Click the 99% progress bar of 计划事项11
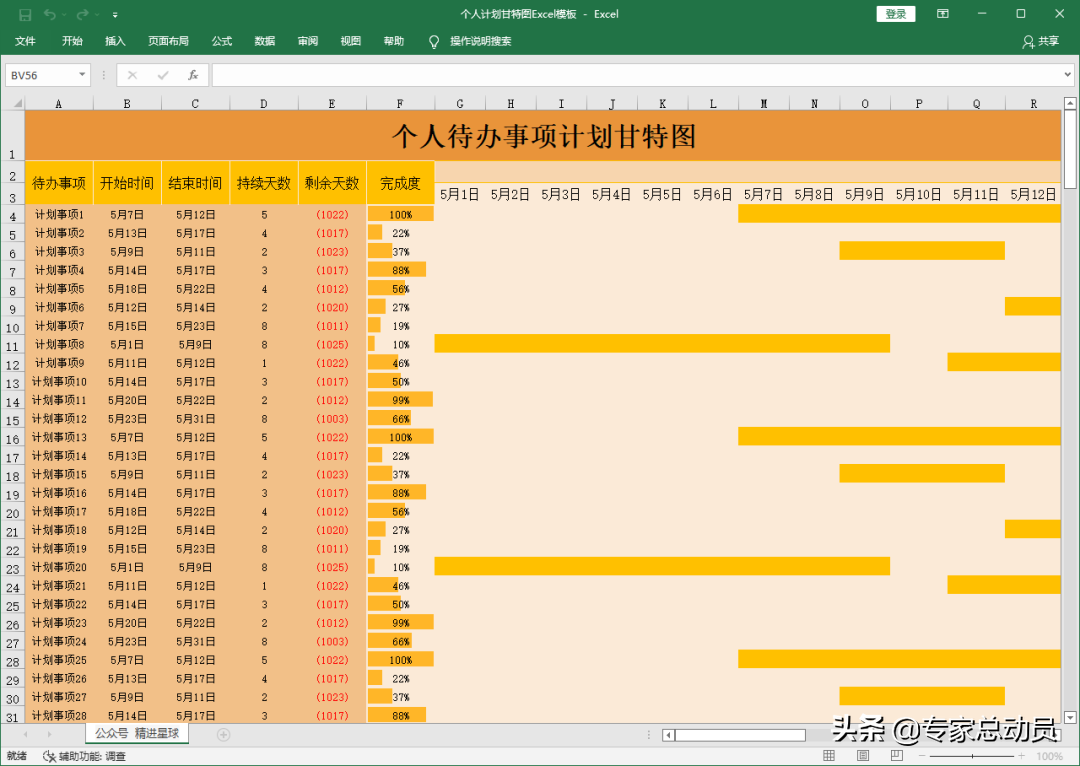This screenshot has width=1080, height=766. click(x=400, y=400)
